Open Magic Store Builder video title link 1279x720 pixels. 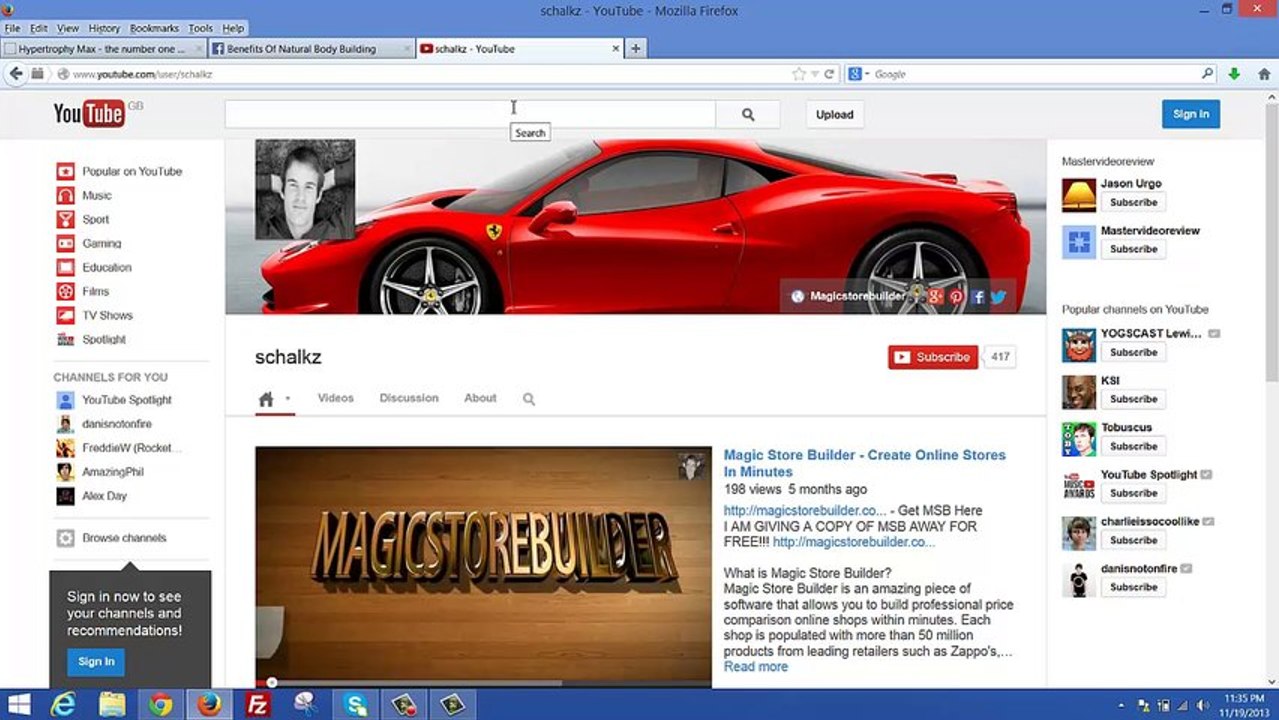point(865,463)
